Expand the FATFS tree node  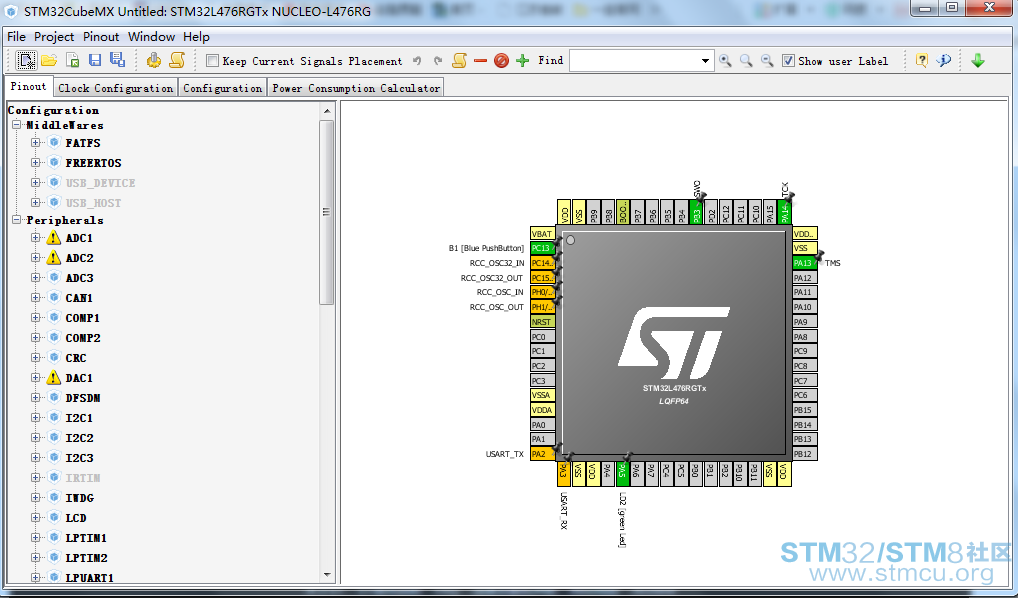(36, 142)
